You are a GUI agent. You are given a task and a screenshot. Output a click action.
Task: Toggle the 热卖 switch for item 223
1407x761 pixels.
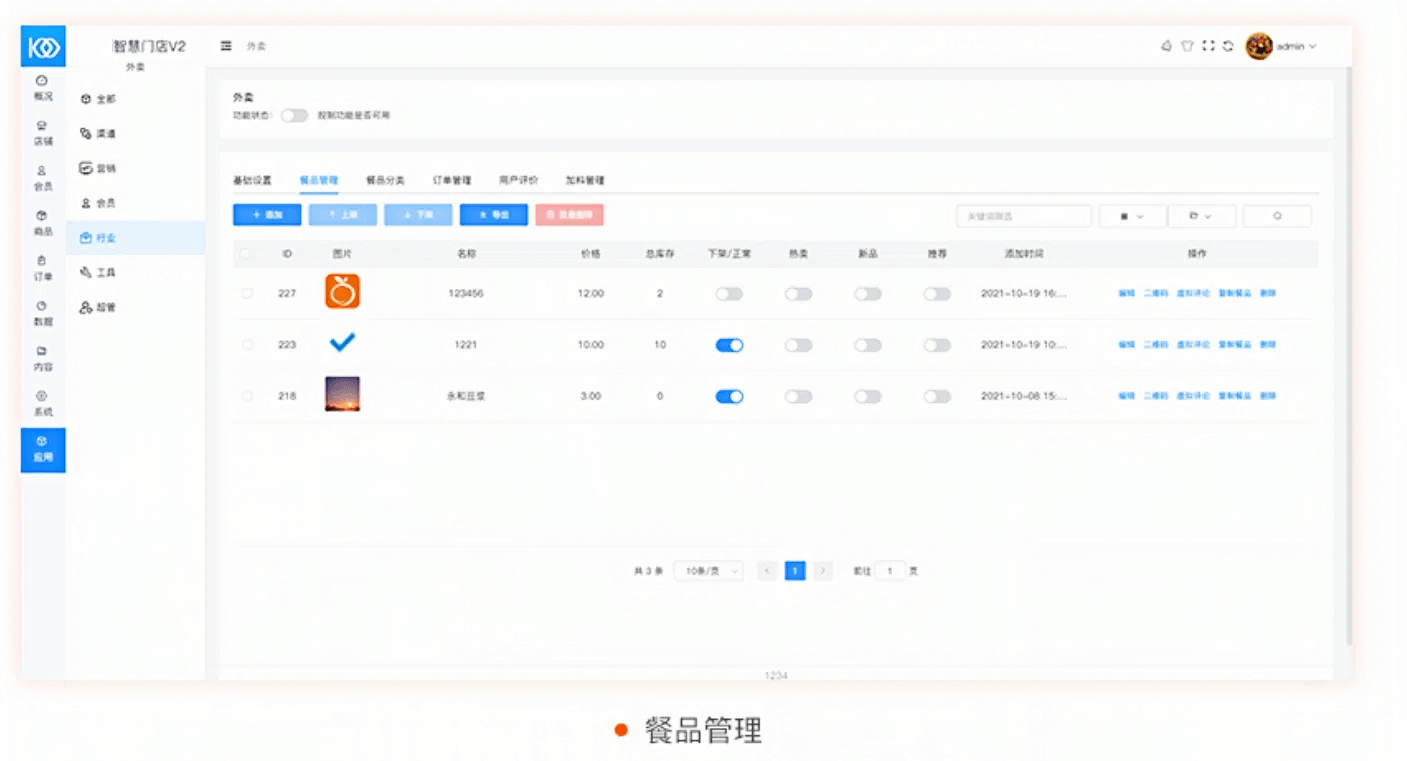pyautogui.click(x=800, y=344)
